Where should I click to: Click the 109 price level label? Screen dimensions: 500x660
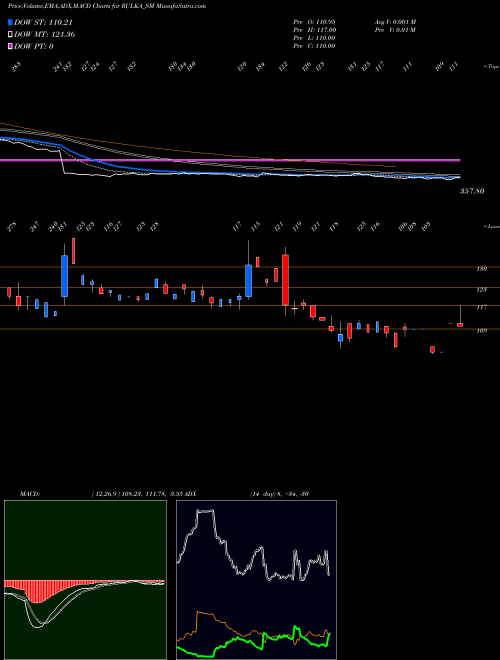pos(481,330)
